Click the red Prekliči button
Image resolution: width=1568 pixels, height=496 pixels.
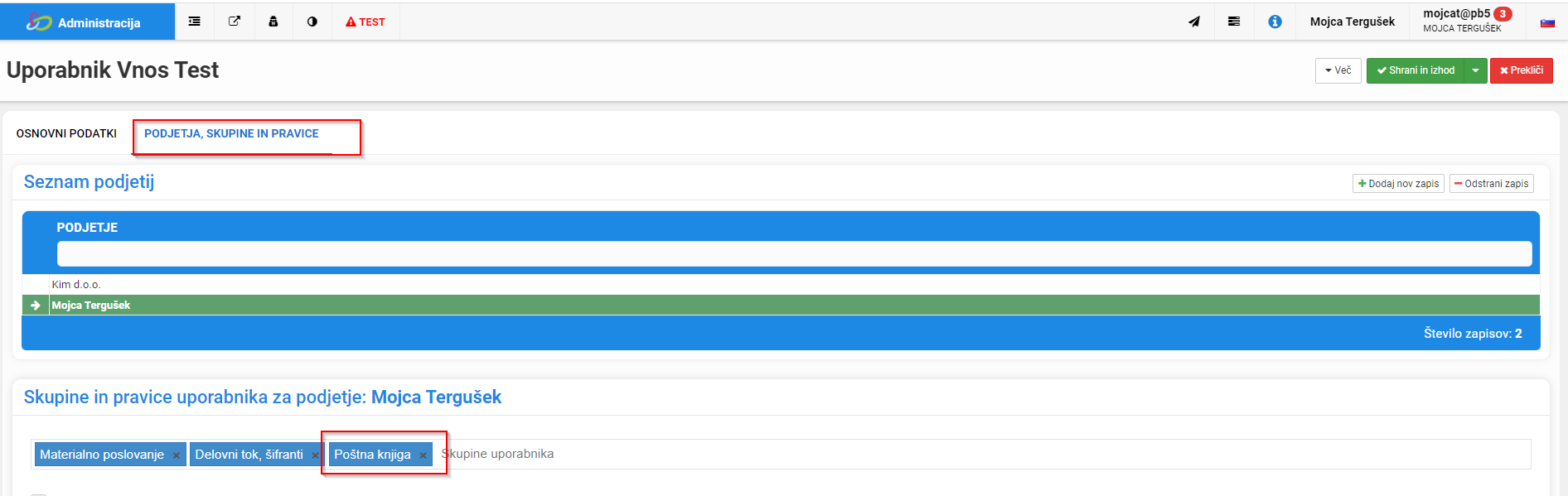1521,70
